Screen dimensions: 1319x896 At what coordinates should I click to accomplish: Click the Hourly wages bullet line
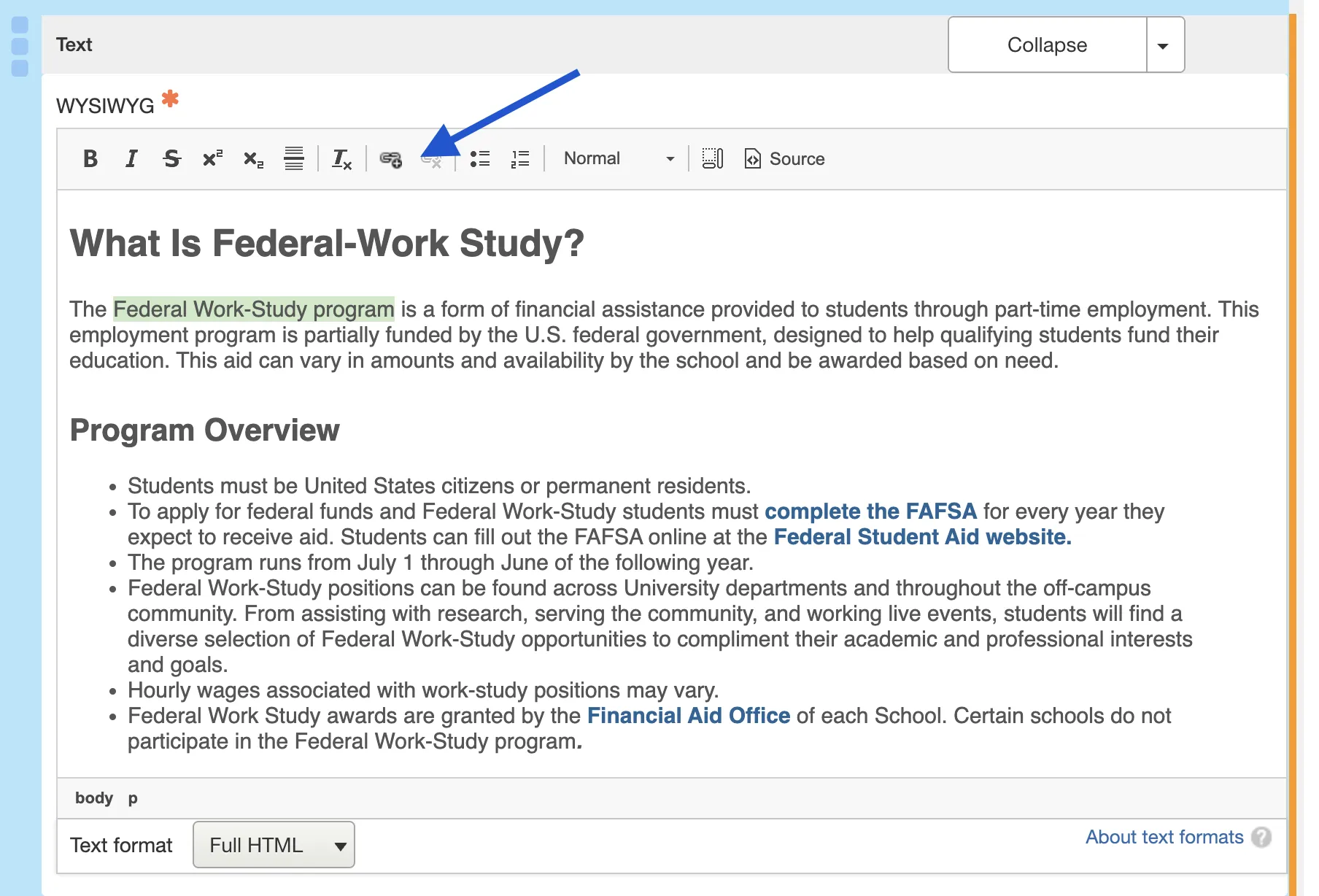click(x=423, y=690)
